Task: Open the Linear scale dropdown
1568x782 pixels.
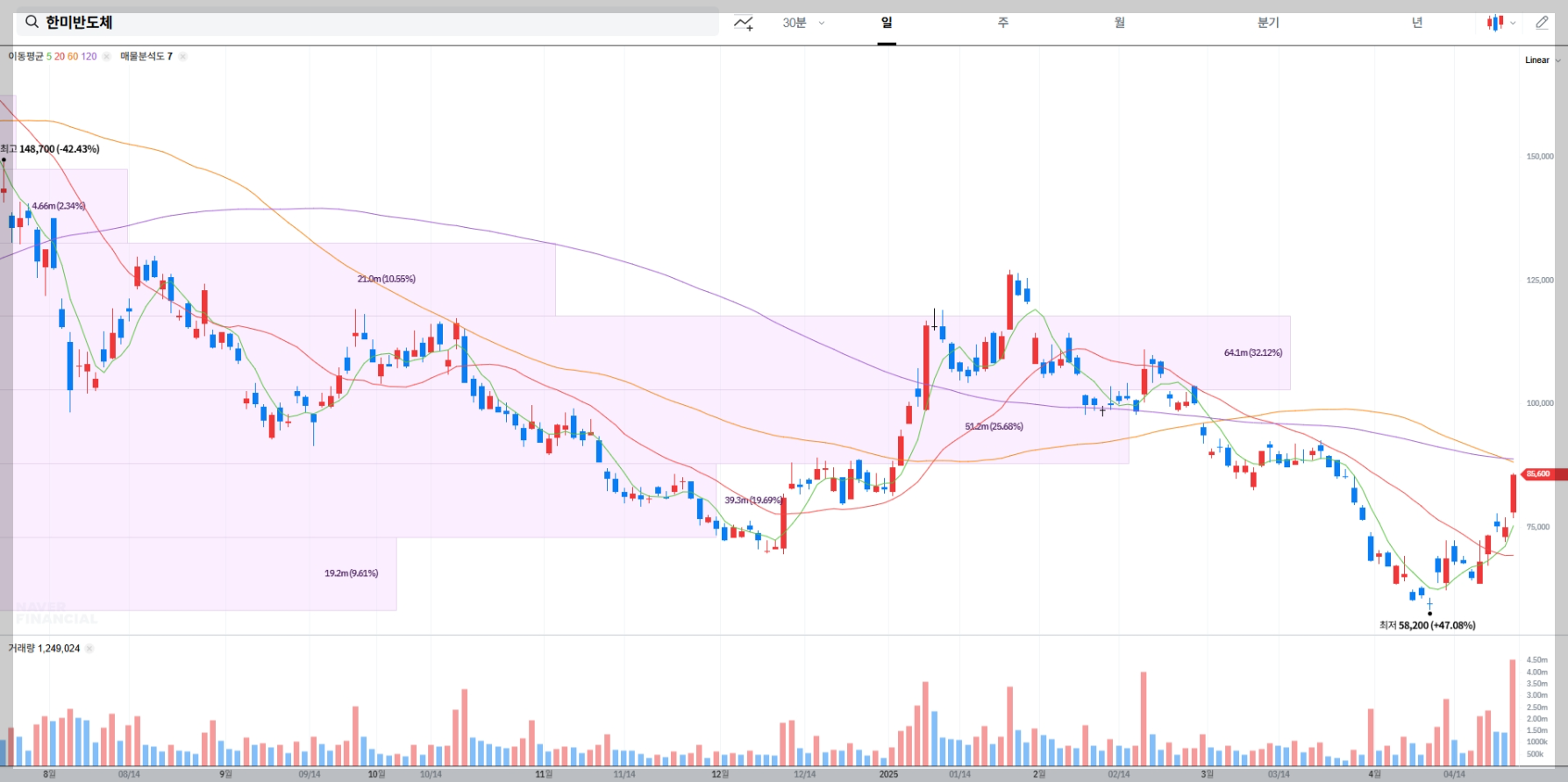Action: (x=1543, y=60)
